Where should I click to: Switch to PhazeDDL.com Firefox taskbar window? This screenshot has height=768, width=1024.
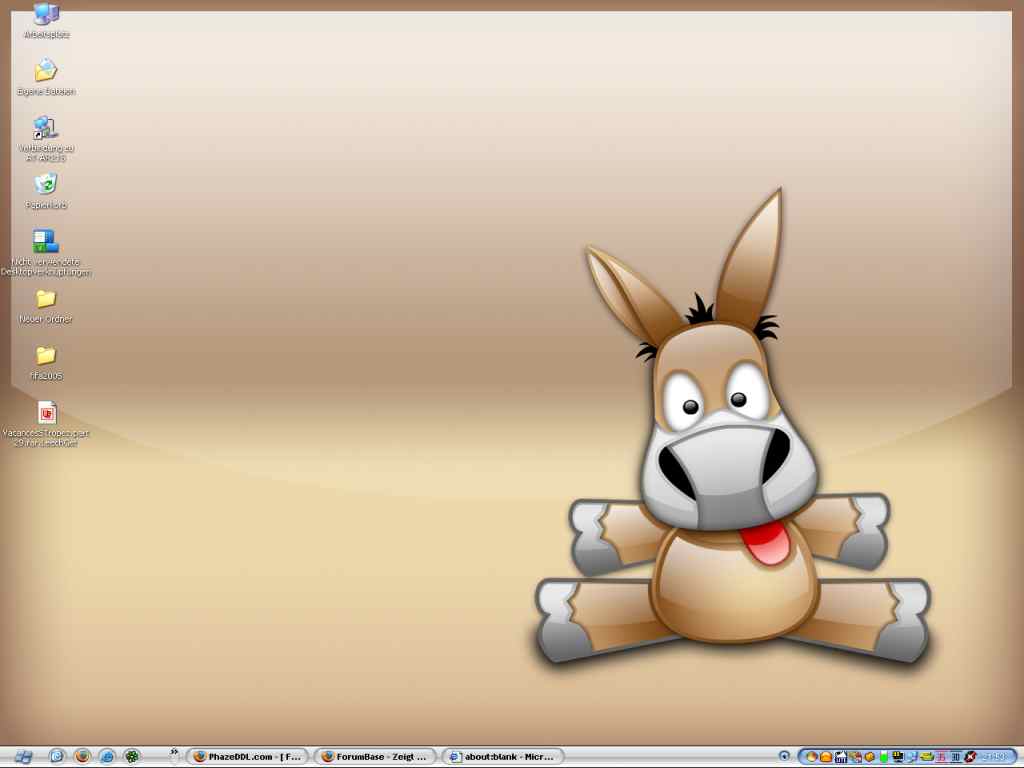[248, 756]
